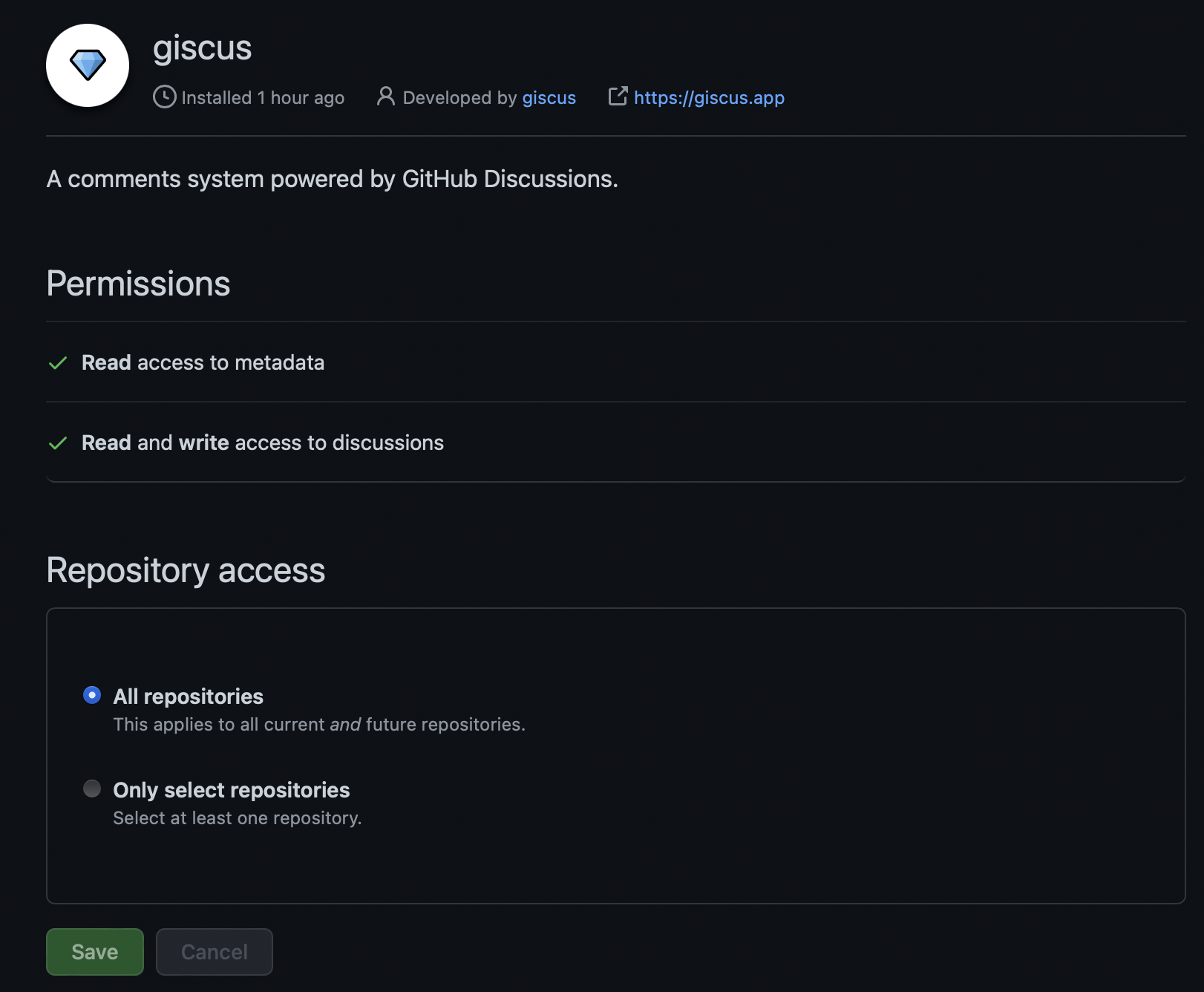Screen dimensions: 1204x992
Task: Click the giscus diamond app logo
Action: point(88,65)
